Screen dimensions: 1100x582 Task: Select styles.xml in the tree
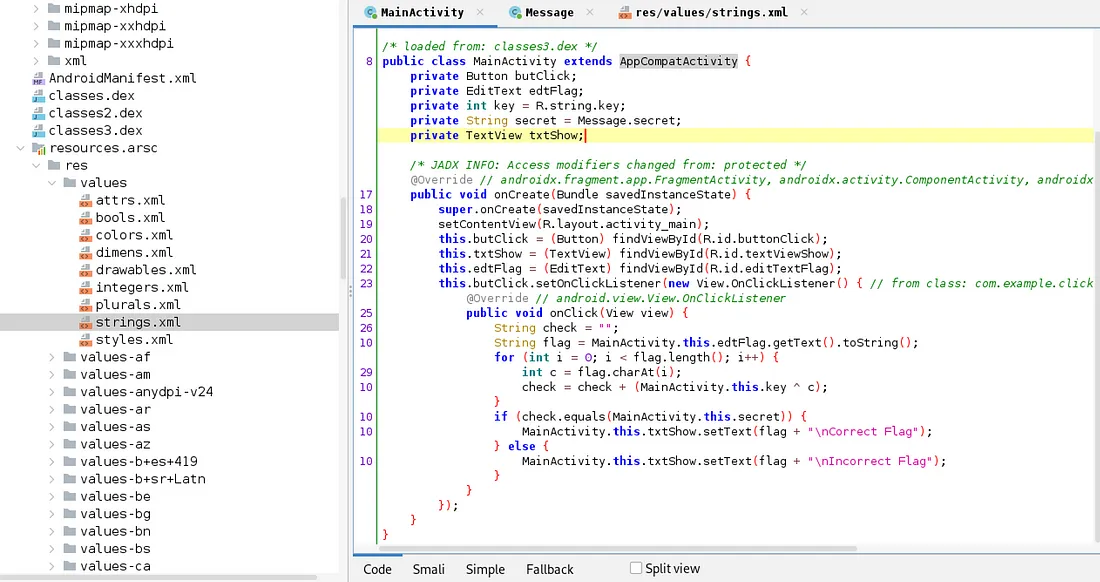pos(134,340)
